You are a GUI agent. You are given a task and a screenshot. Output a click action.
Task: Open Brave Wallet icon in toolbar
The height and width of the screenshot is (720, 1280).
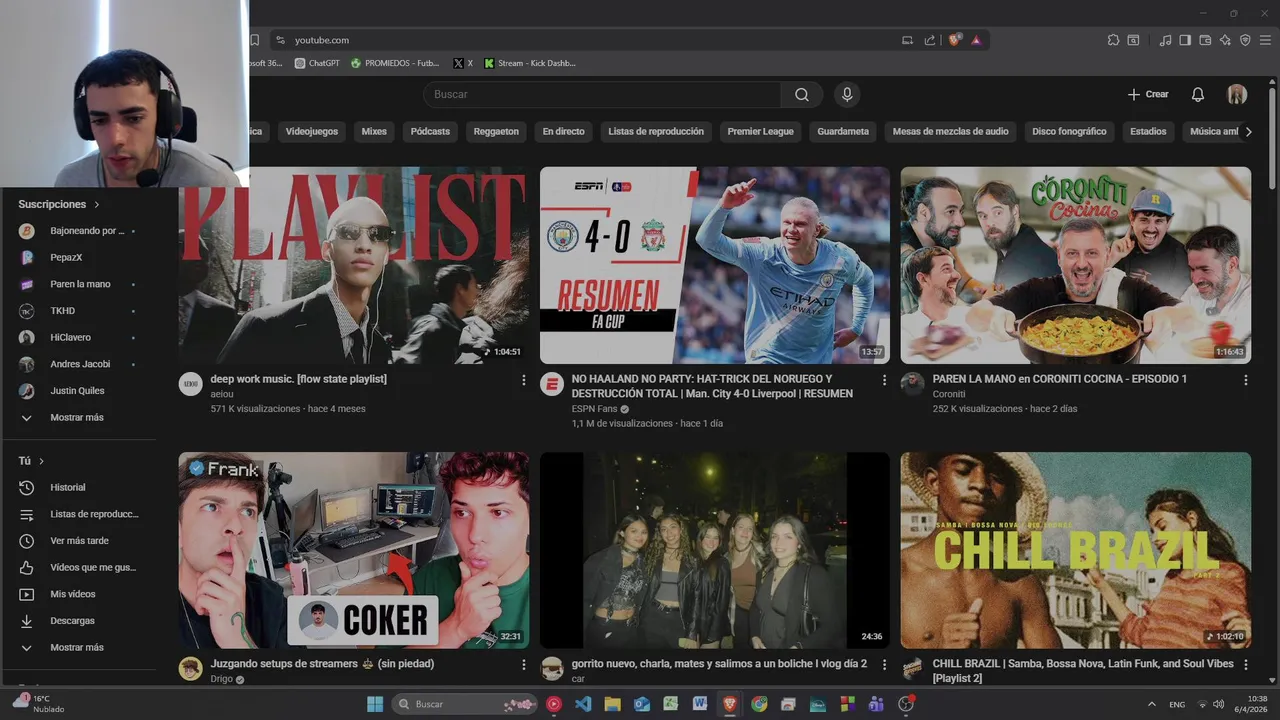pos(1205,40)
